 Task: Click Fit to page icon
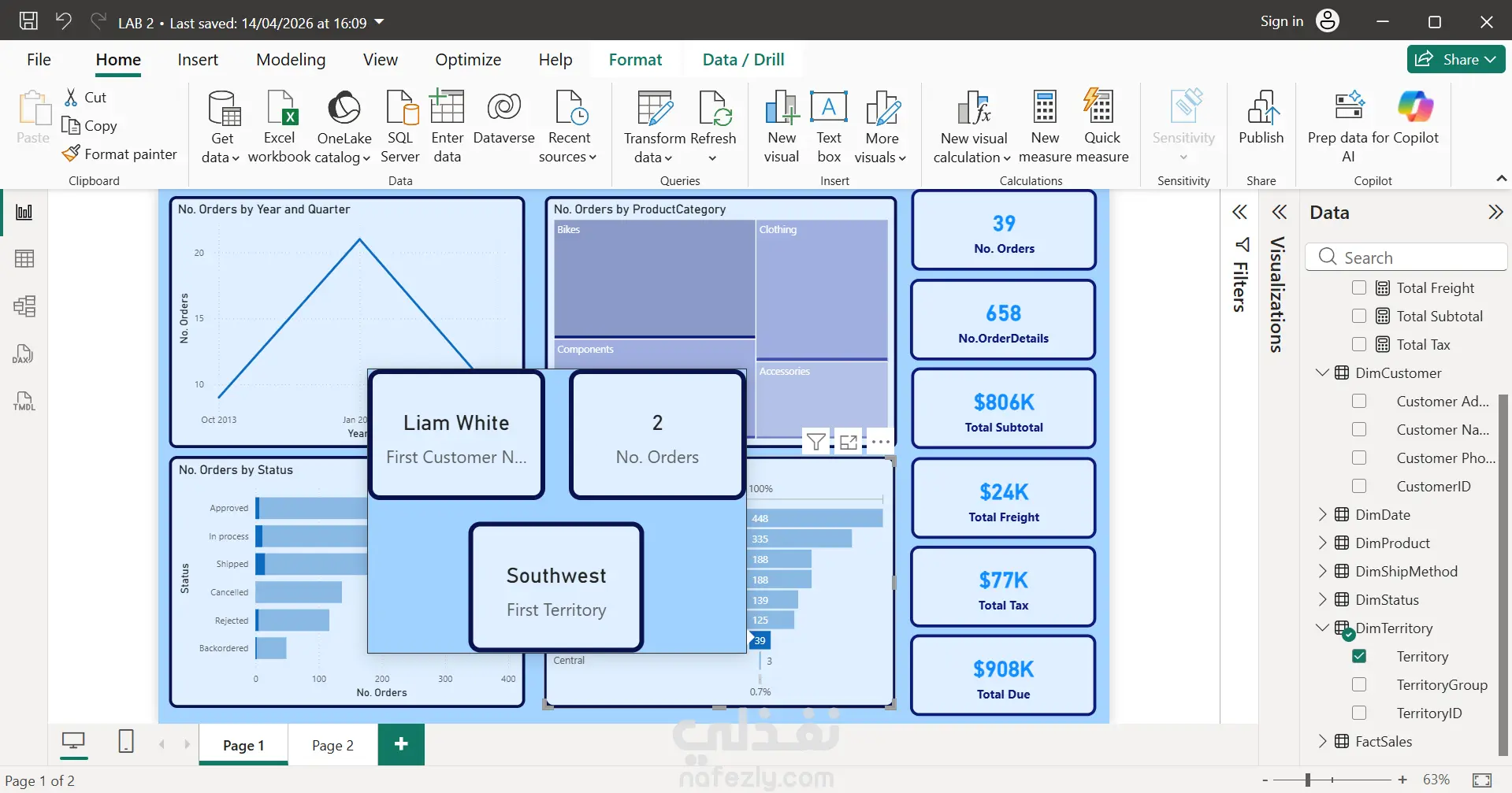(1482, 780)
